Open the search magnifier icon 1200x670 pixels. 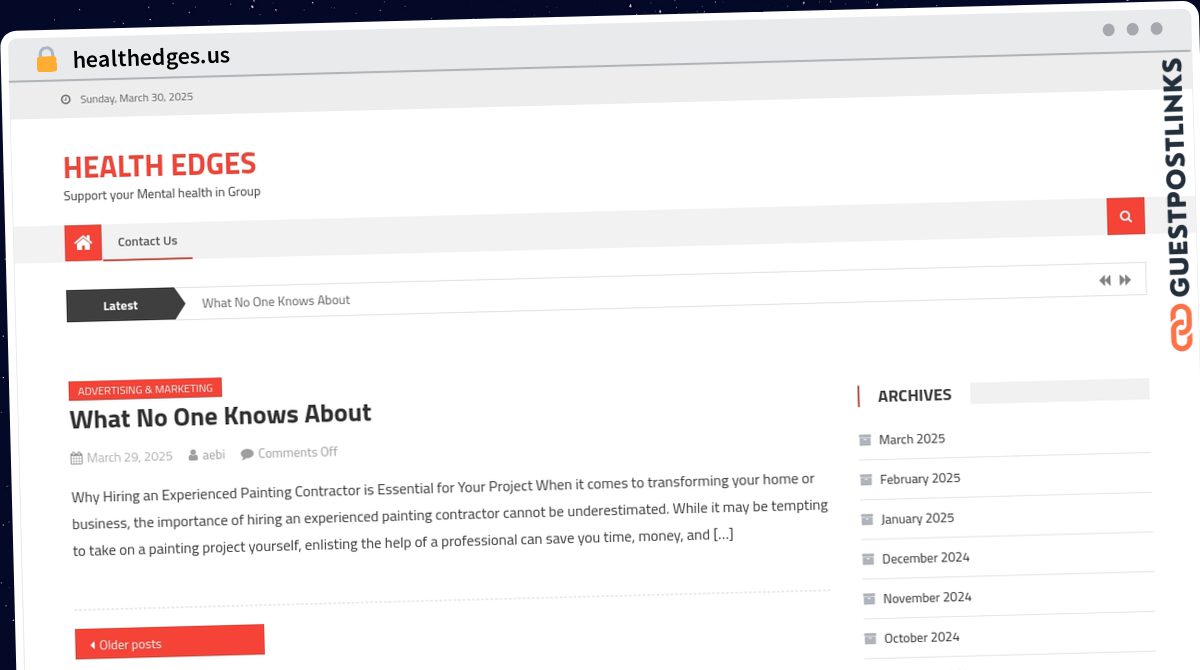[x=1125, y=216]
